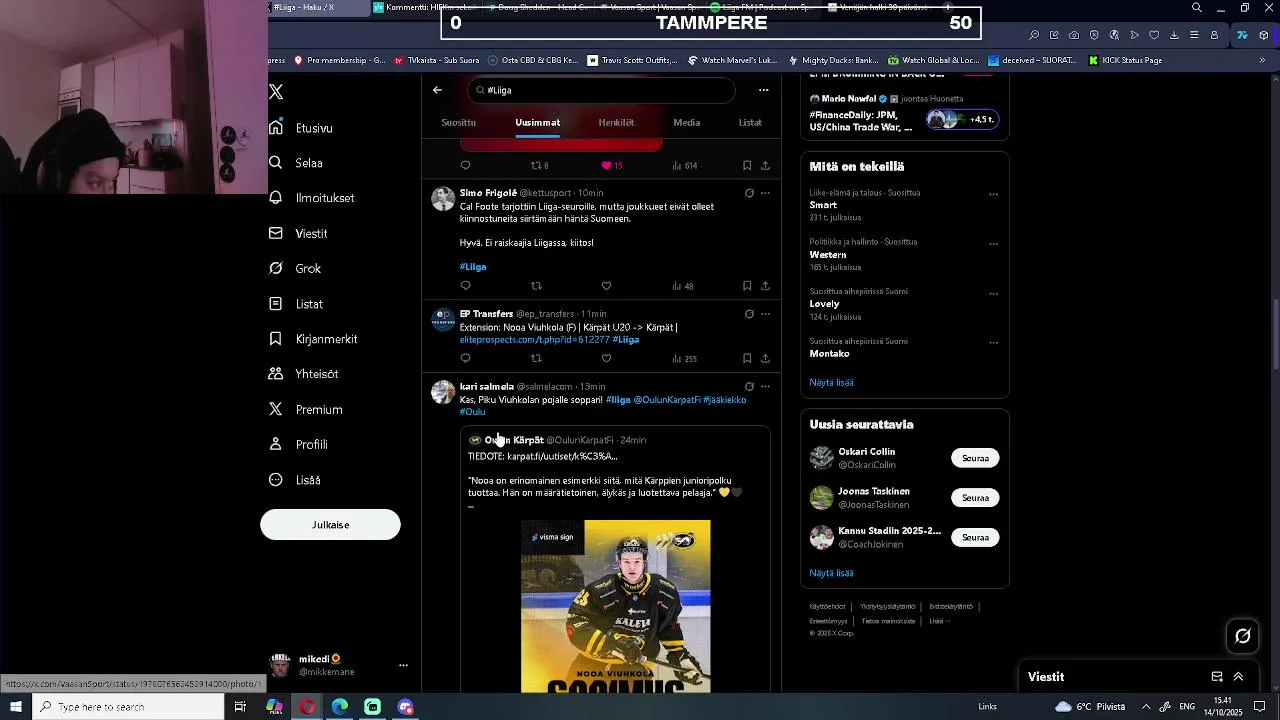Repost the EP Transfers post

[x=536, y=358]
